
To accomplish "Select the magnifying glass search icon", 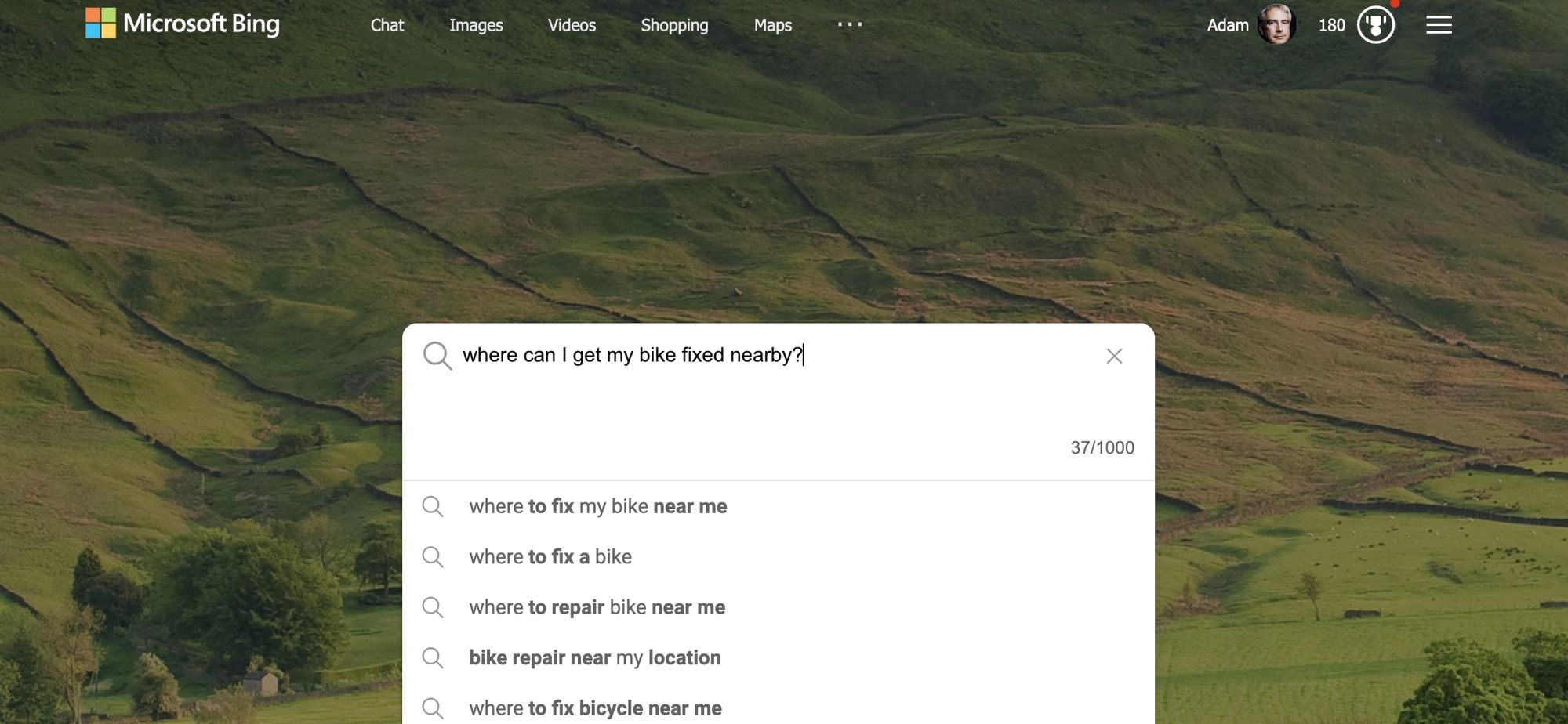I will pos(437,356).
